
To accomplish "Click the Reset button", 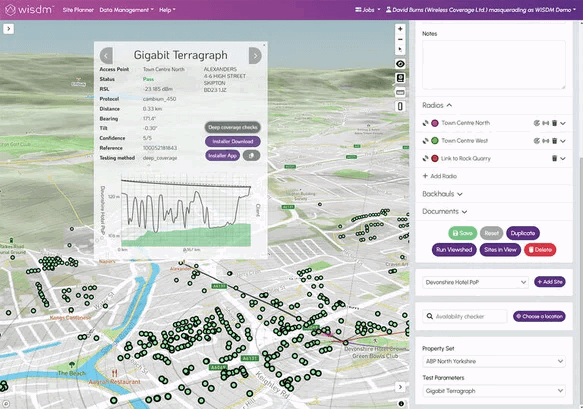I will click(492, 233).
